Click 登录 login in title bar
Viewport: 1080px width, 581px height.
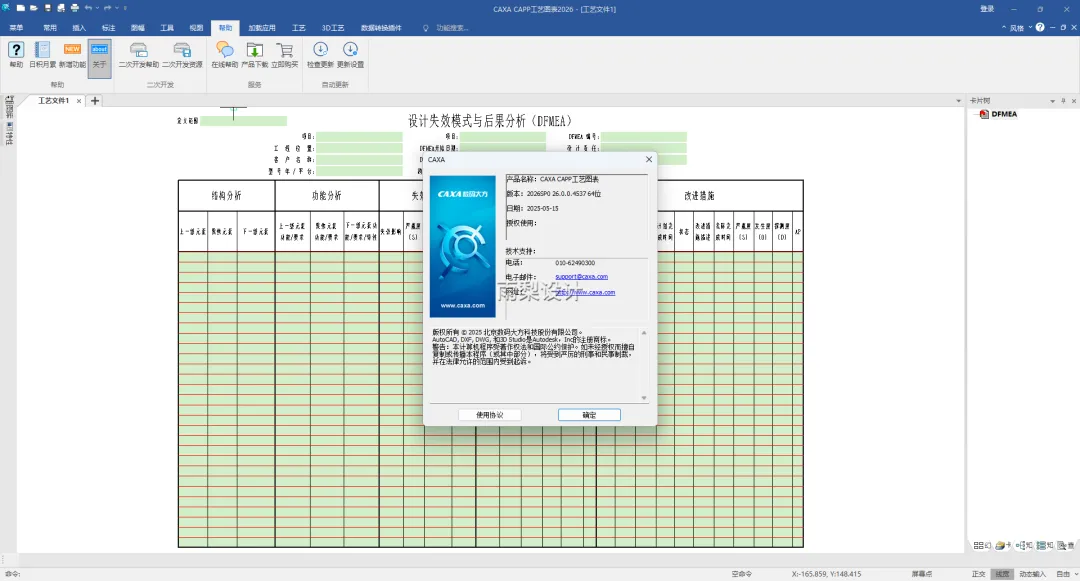click(x=987, y=9)
